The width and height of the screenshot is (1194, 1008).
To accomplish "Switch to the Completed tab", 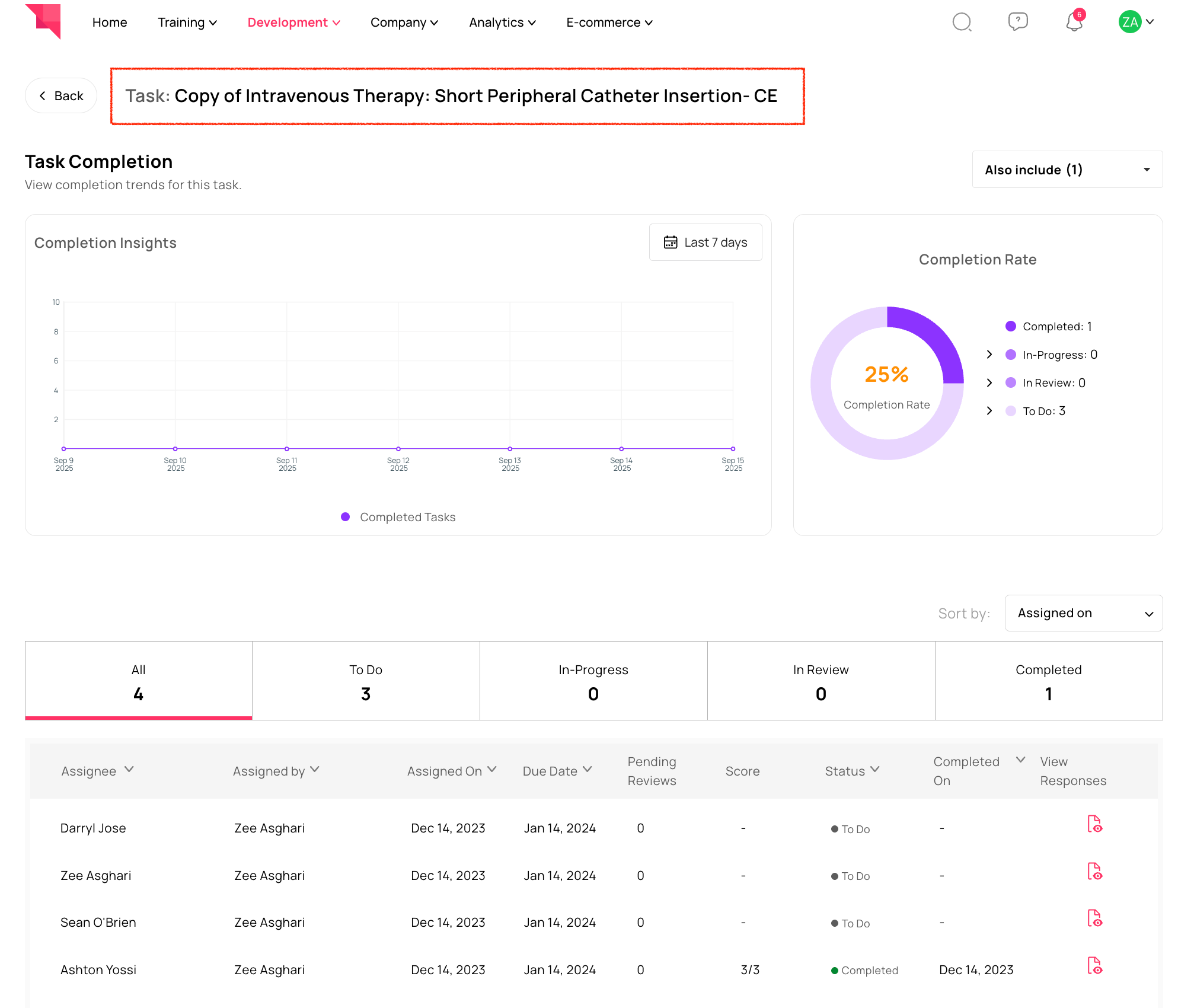I will tap(1048, 681).
